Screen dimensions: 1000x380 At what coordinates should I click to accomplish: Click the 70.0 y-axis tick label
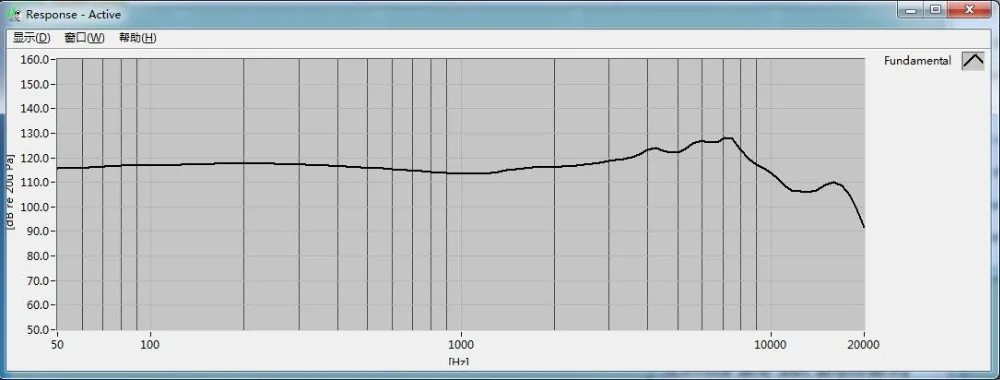[38, 281]
